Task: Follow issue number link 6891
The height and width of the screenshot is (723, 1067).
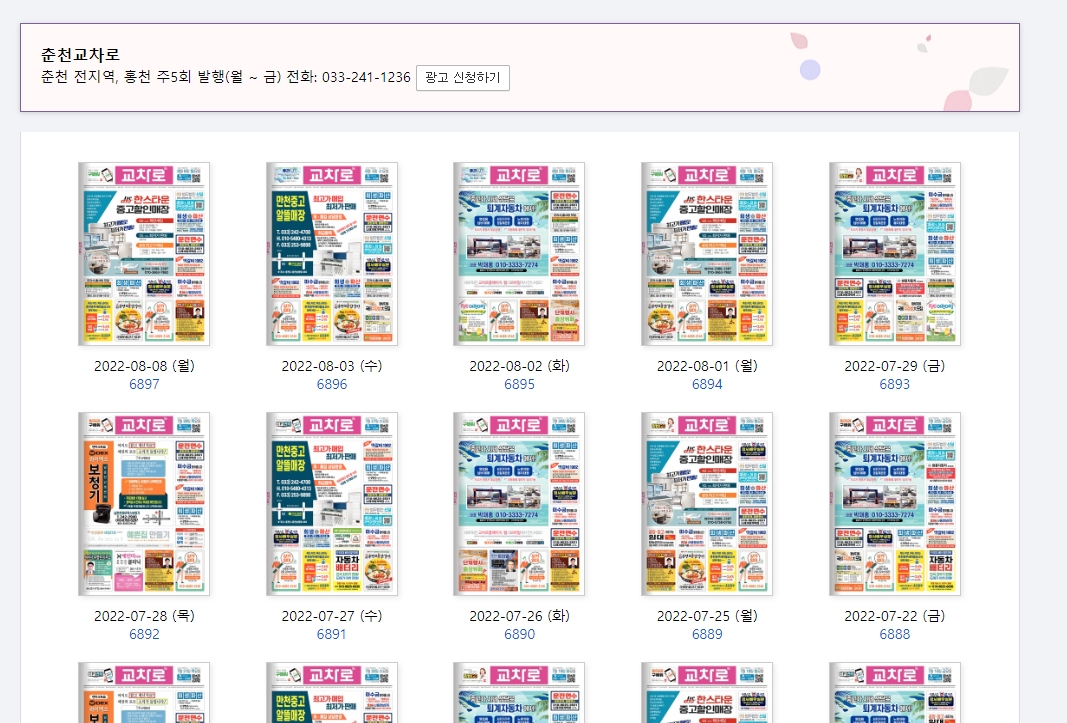Action: [x=332, y=634]
